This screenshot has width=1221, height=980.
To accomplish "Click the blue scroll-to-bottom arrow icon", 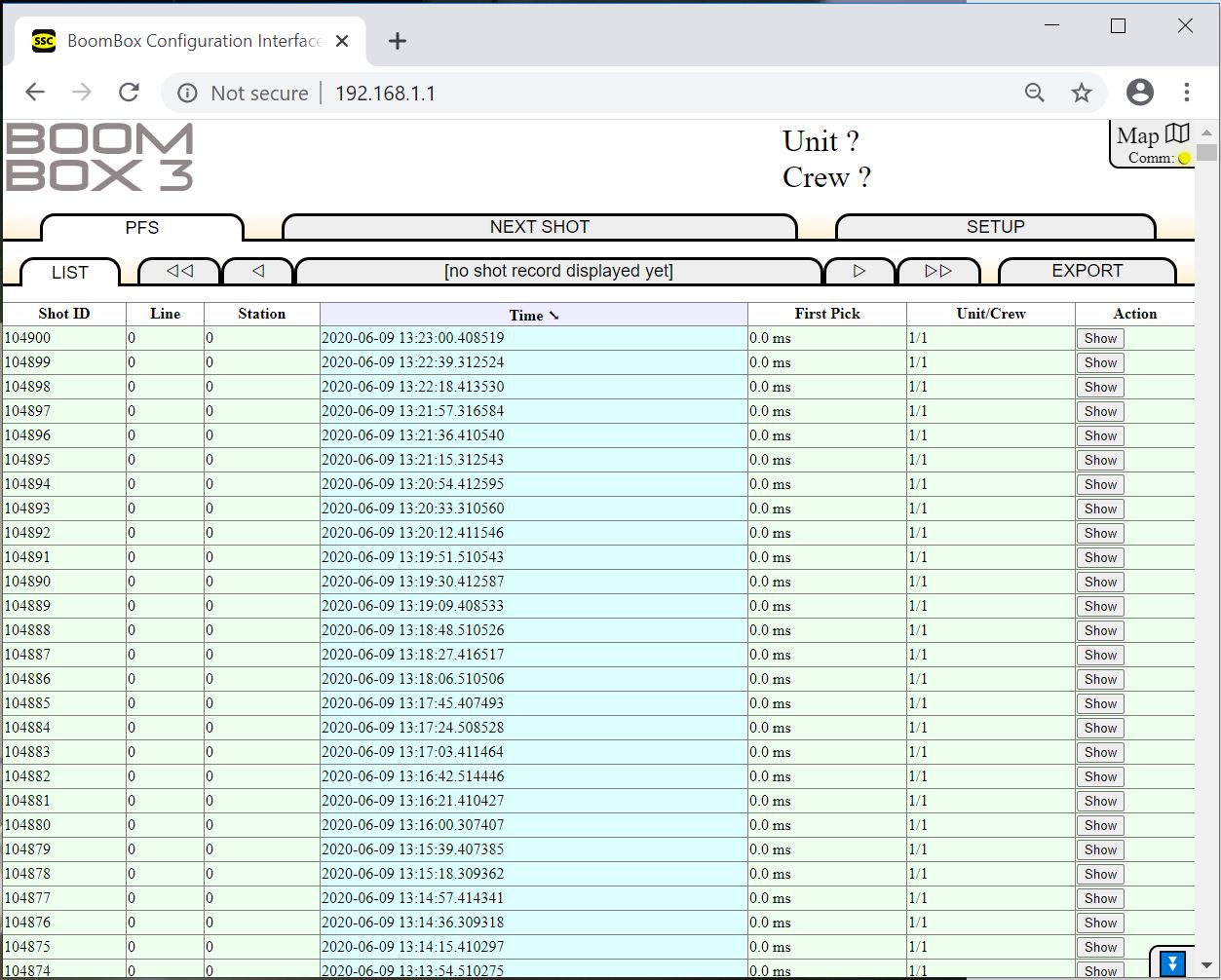I will pos(1173,963).
